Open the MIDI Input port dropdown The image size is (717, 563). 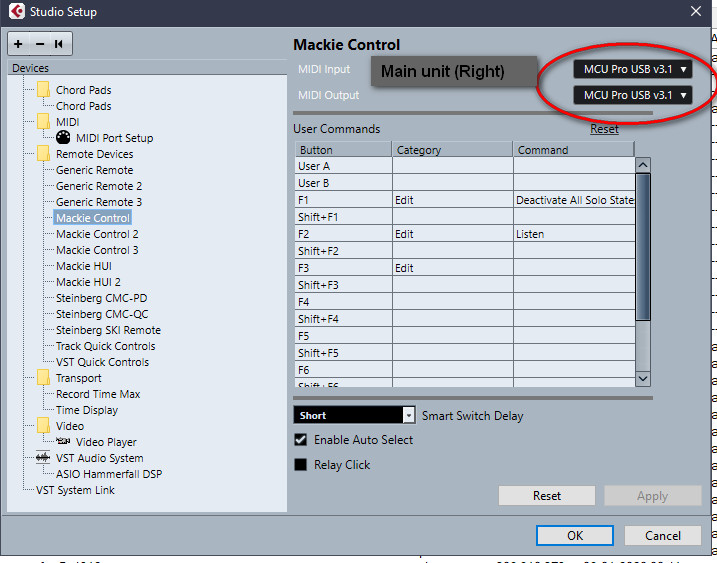pyautogui.click(x=632, y=70)
